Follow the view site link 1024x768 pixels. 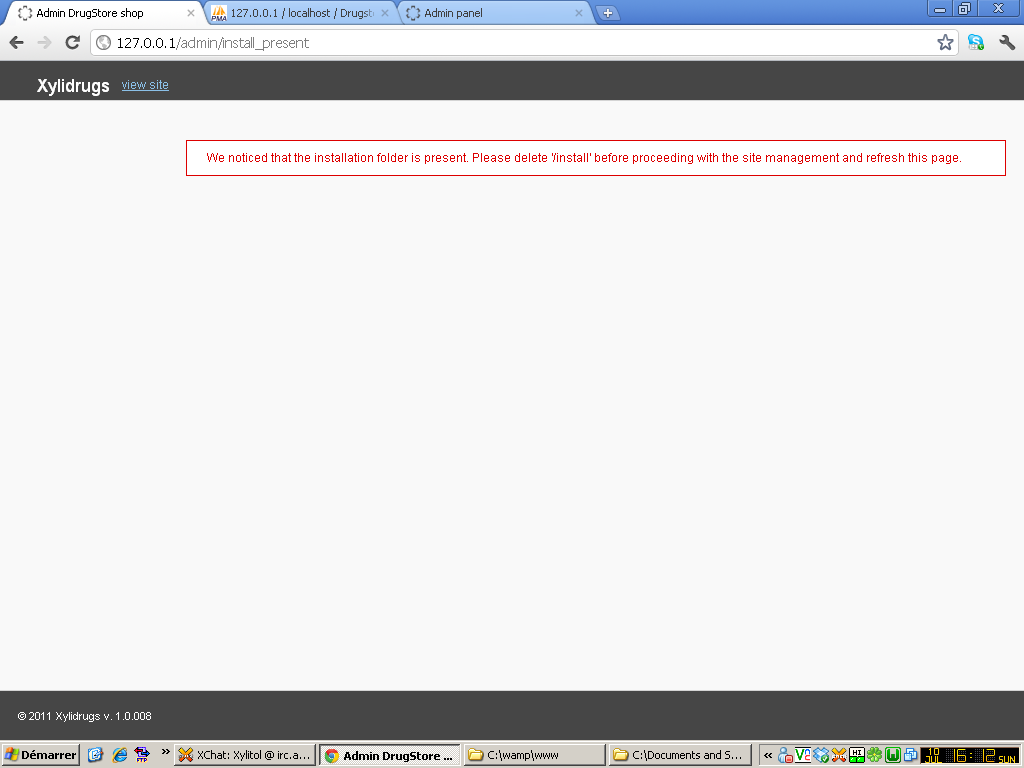145,85
